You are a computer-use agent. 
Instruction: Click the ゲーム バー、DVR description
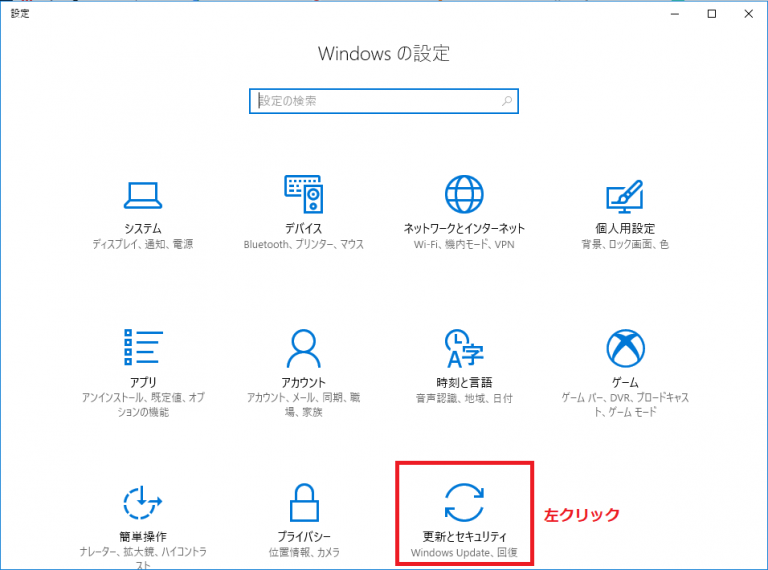click(x=625, y=404)
